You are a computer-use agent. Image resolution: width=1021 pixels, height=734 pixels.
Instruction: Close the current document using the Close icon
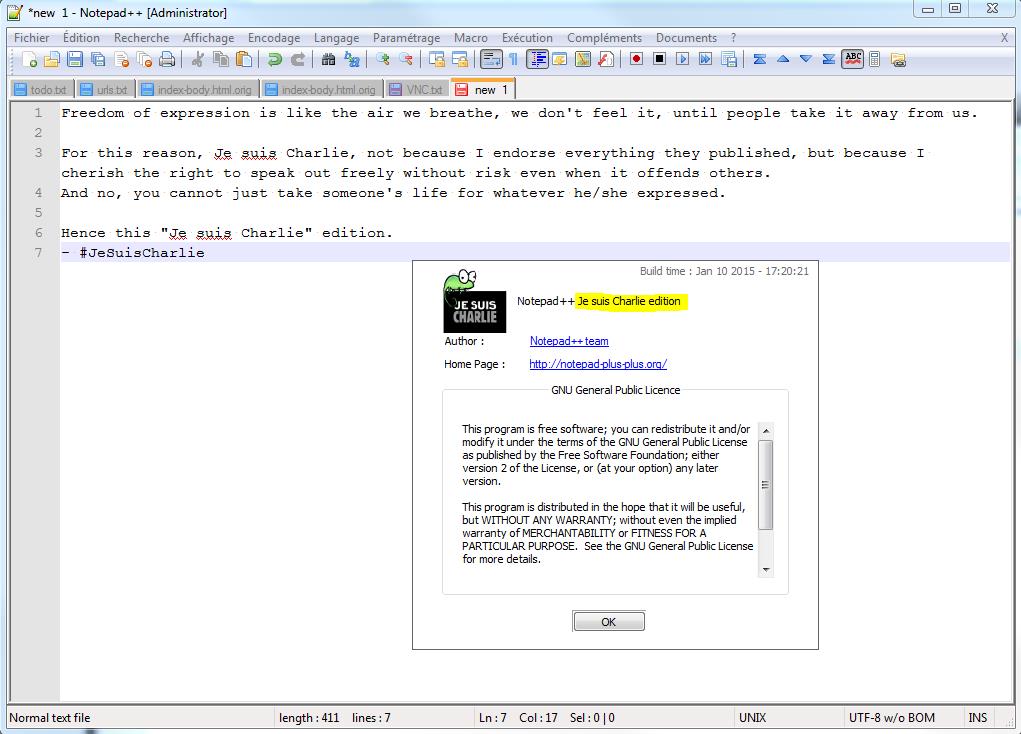(121, 60)
